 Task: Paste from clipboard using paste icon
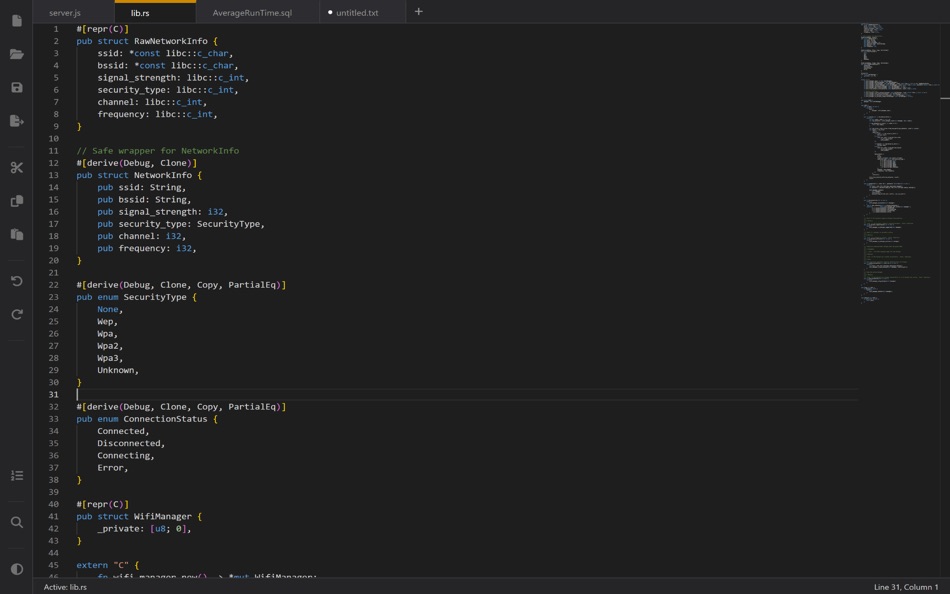[x=17, y=234]
